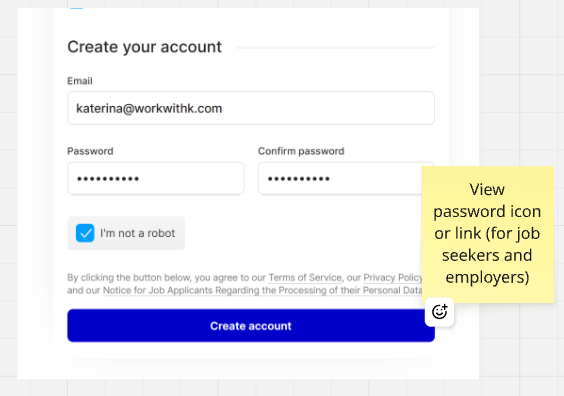Submit with the Create account button

(x=251, y=326)
